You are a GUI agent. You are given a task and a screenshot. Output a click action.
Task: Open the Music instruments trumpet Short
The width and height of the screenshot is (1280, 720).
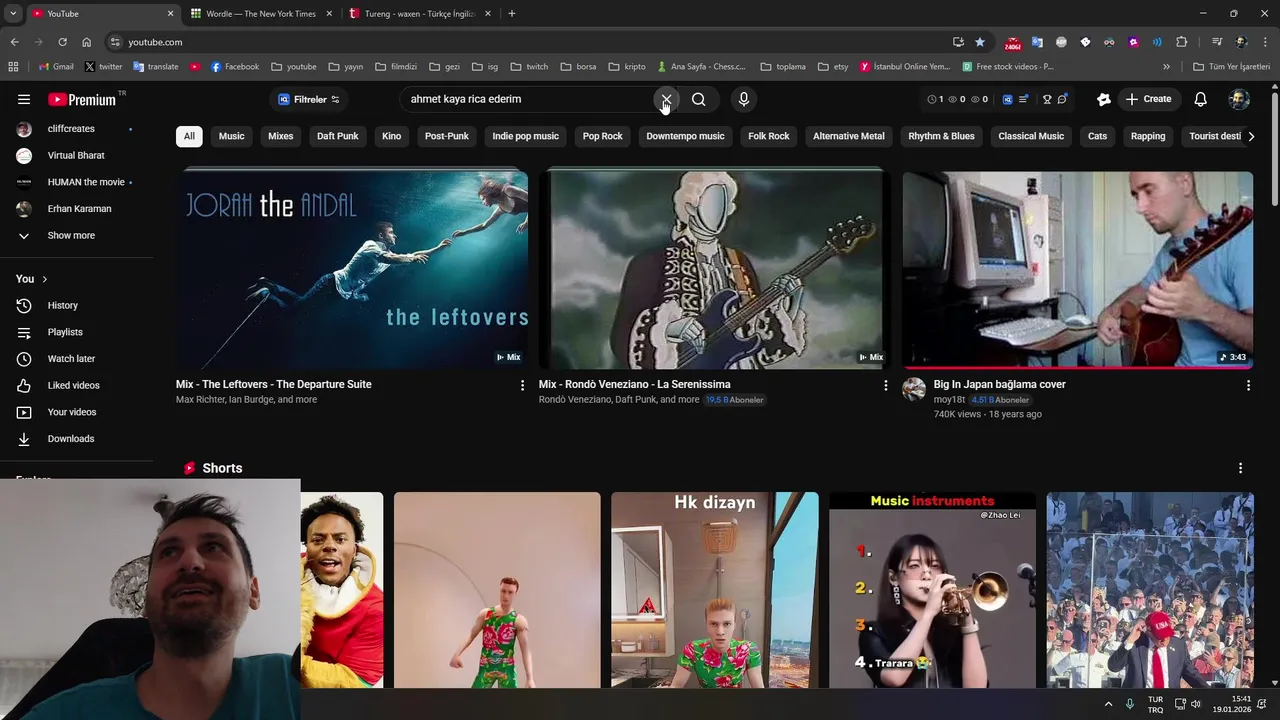click(x=932, y=590)
